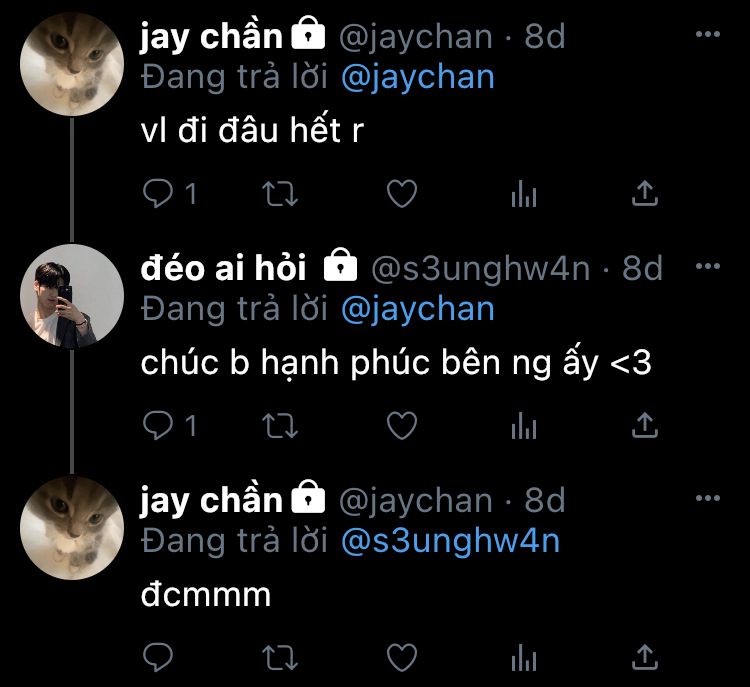The width and height of the screenshot is (750, 687).
Task: Reply to the "đcmmm" tweet
Action: click(x=158, y=657)
